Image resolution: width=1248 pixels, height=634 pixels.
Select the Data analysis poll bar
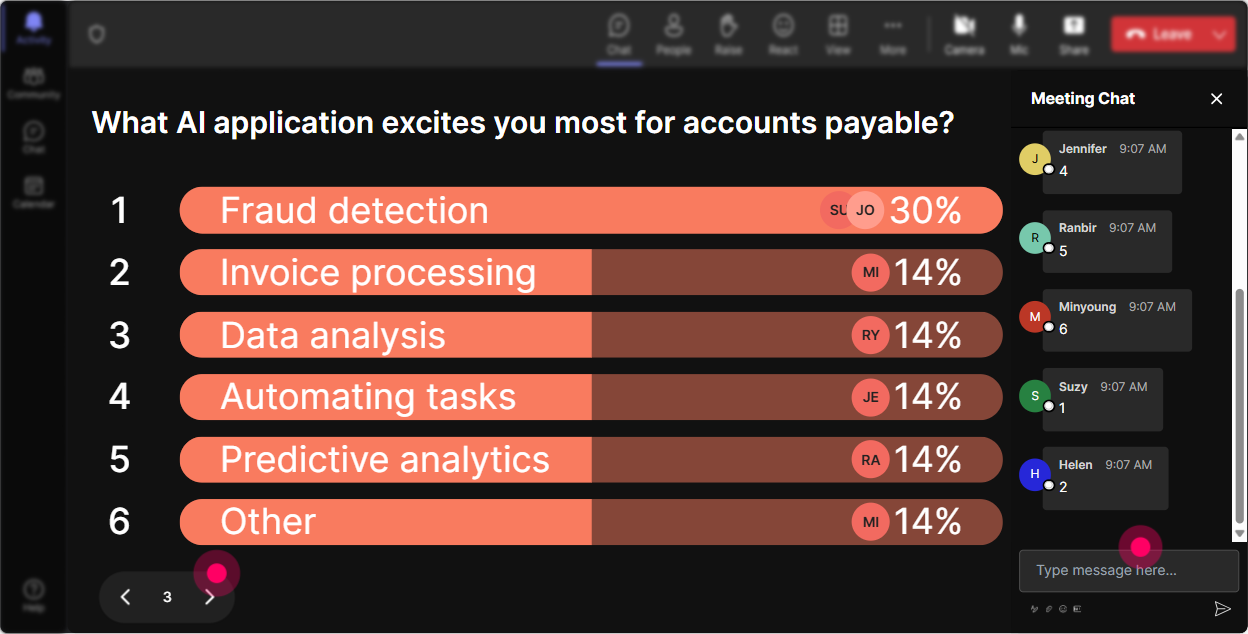coord(591,335)
